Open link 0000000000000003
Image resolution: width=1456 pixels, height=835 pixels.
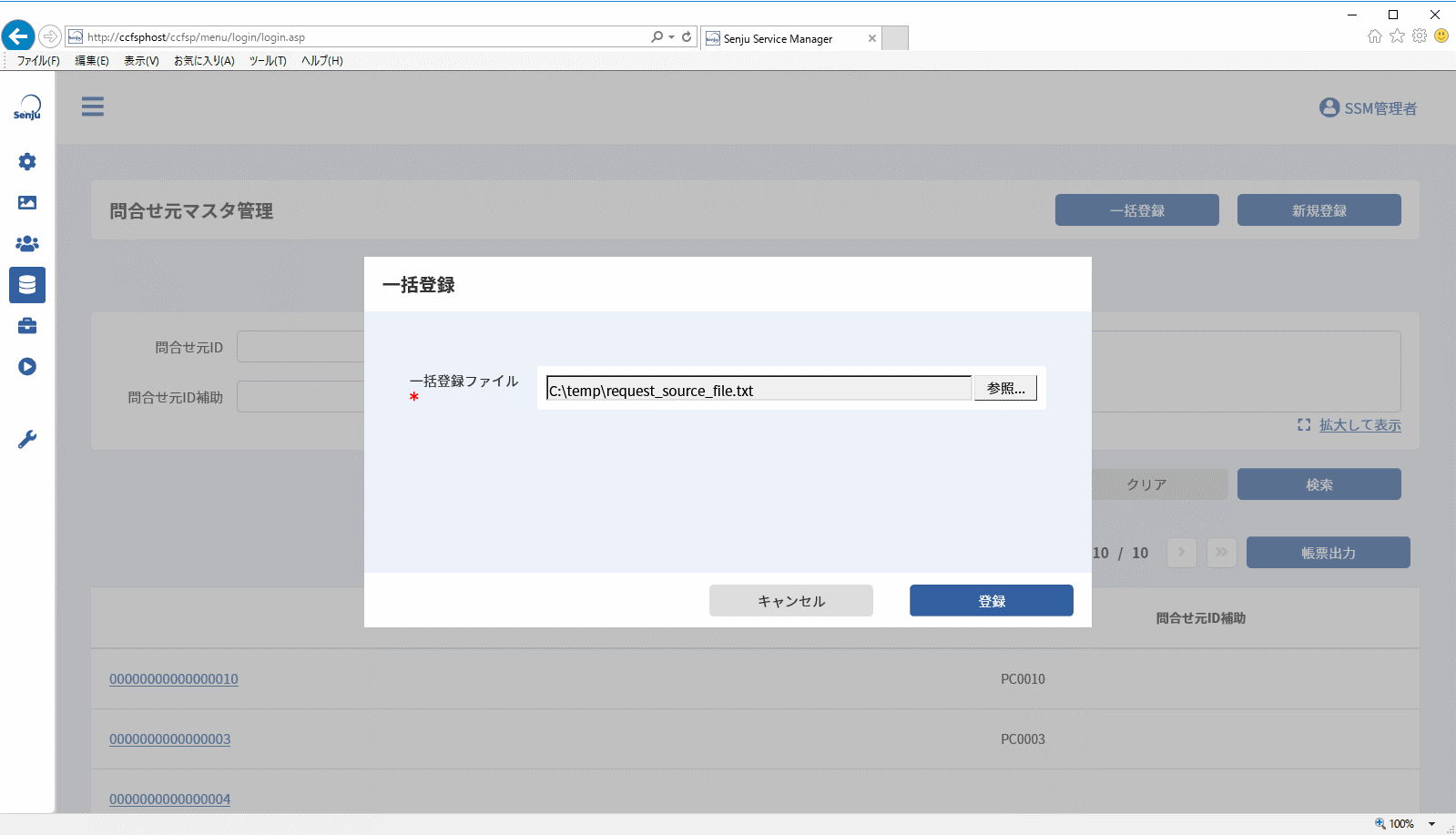(x=170, y=739)
